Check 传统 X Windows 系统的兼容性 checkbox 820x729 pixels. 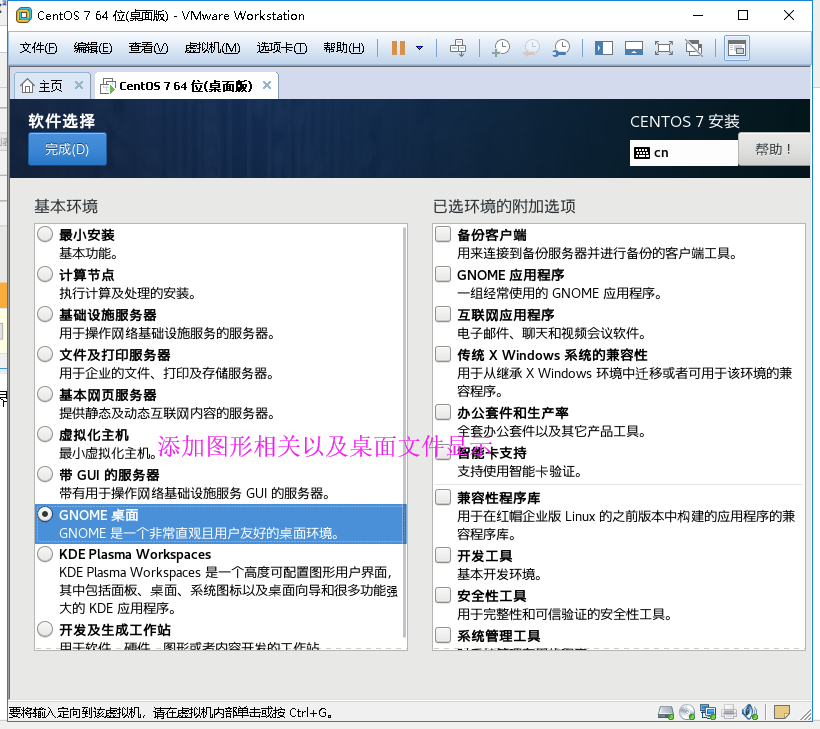(443, 354)
